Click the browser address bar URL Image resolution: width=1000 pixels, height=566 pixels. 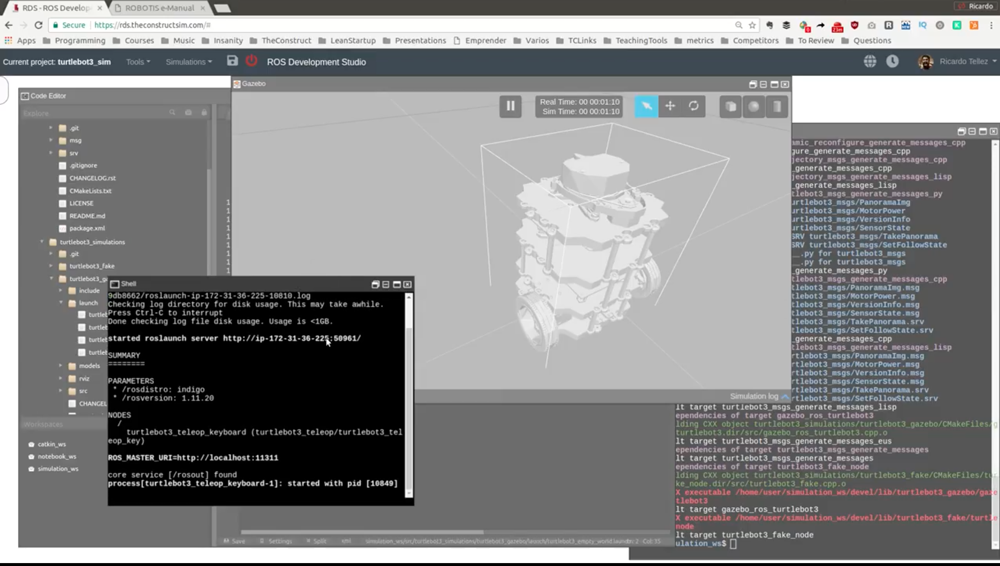pyautogui.click(x=151, y=25)
